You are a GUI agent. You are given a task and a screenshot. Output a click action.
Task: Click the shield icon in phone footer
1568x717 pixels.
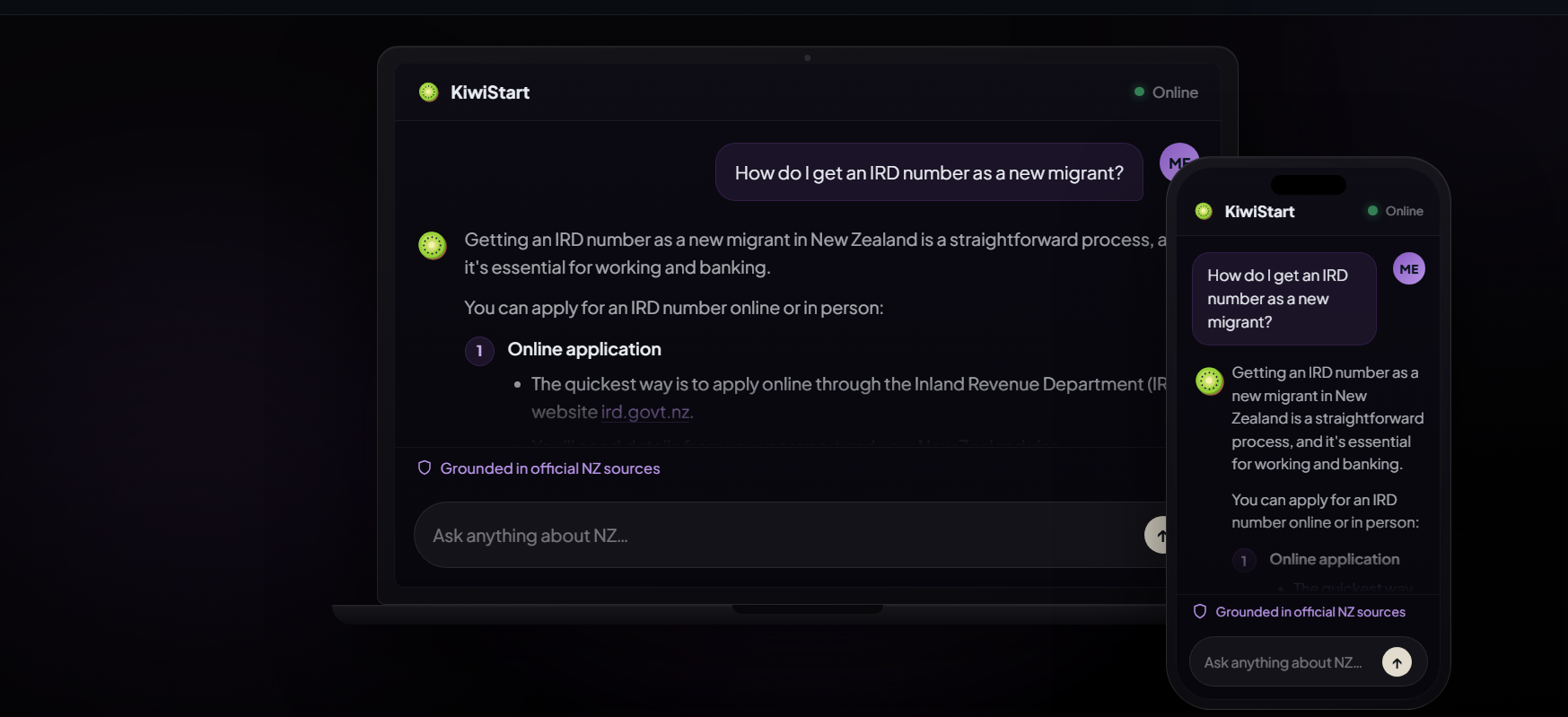click(x=1200, y=611)
